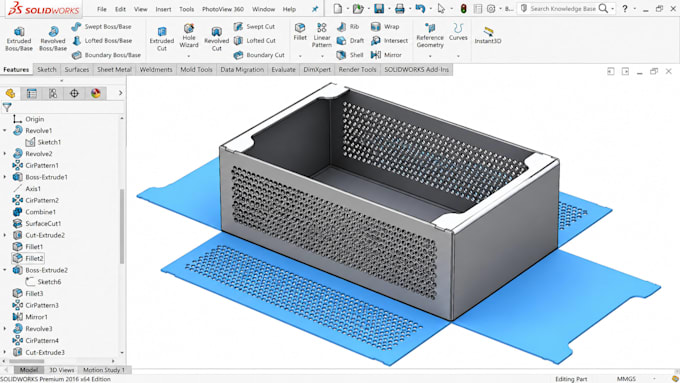Image resolution: width=680 pixels, height=383 pixels.
Task: Select SurfaceCut1 in the feature tree
Action: coord(43,224)
